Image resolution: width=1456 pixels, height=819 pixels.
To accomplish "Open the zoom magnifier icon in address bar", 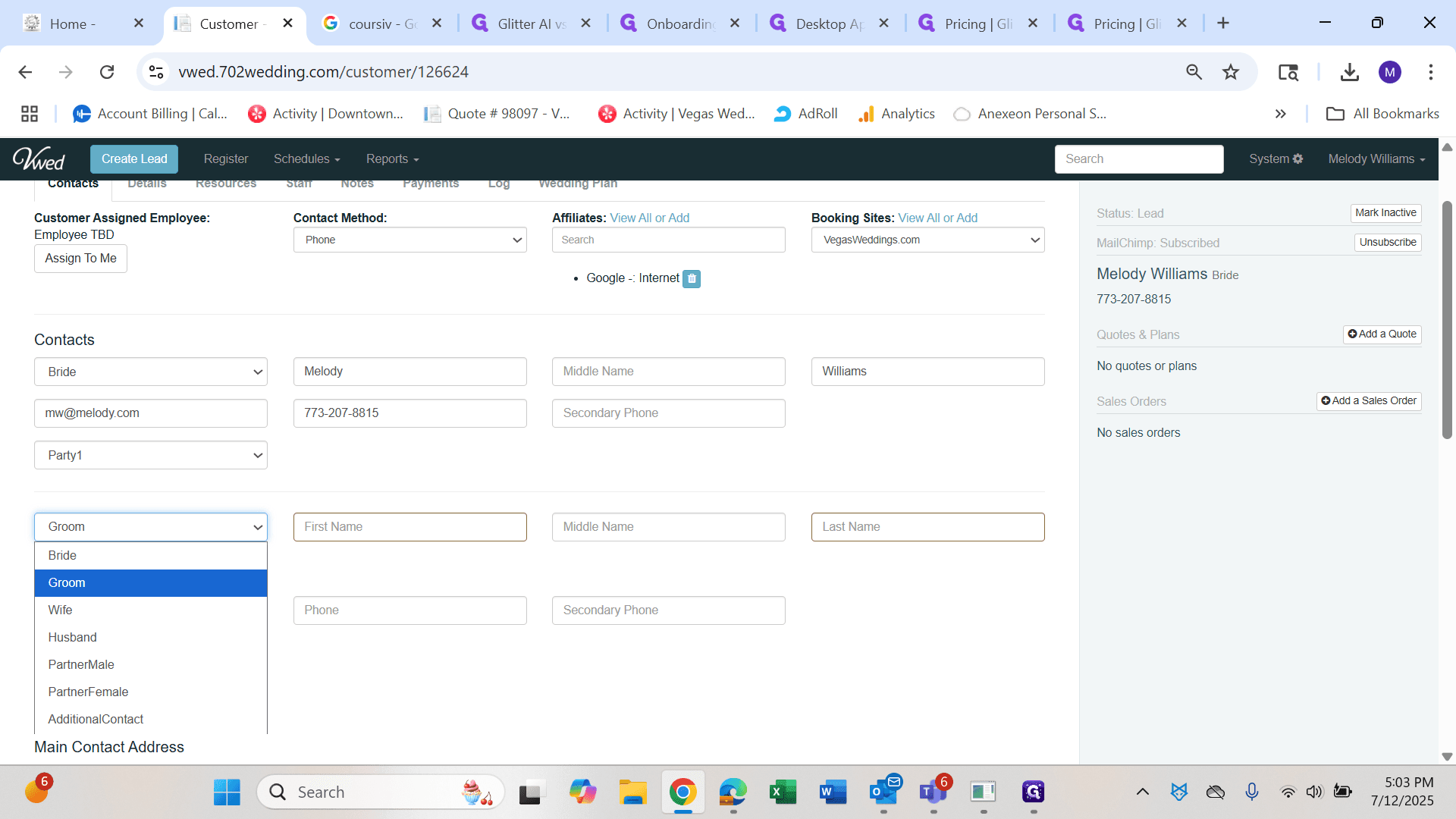I will point(1194,72).
